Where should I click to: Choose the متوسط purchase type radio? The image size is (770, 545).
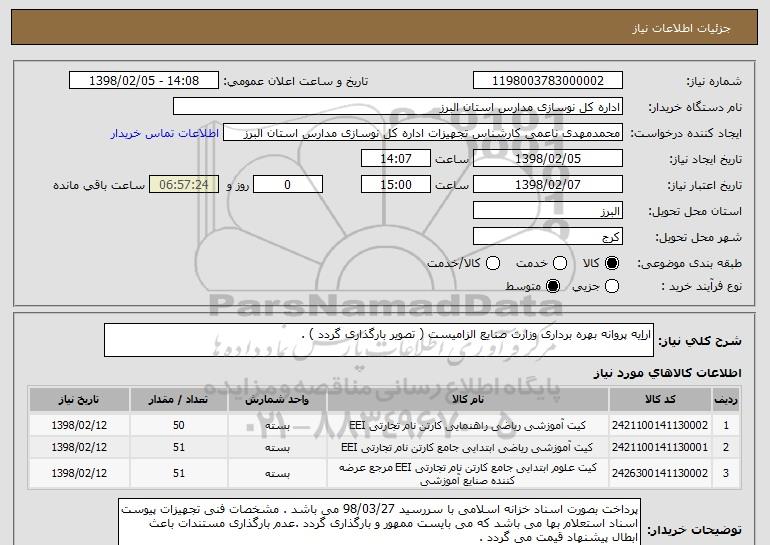click(x=553, y=286)
